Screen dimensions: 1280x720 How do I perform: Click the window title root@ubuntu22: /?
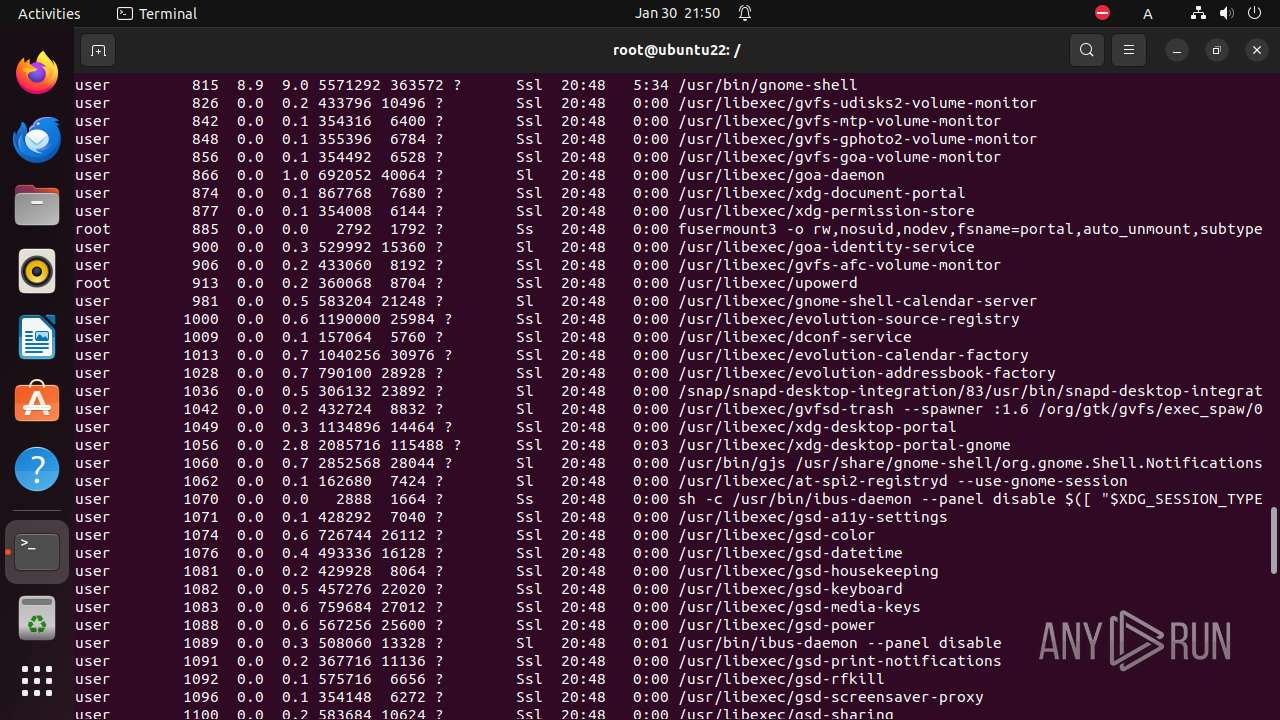(677, 50)
